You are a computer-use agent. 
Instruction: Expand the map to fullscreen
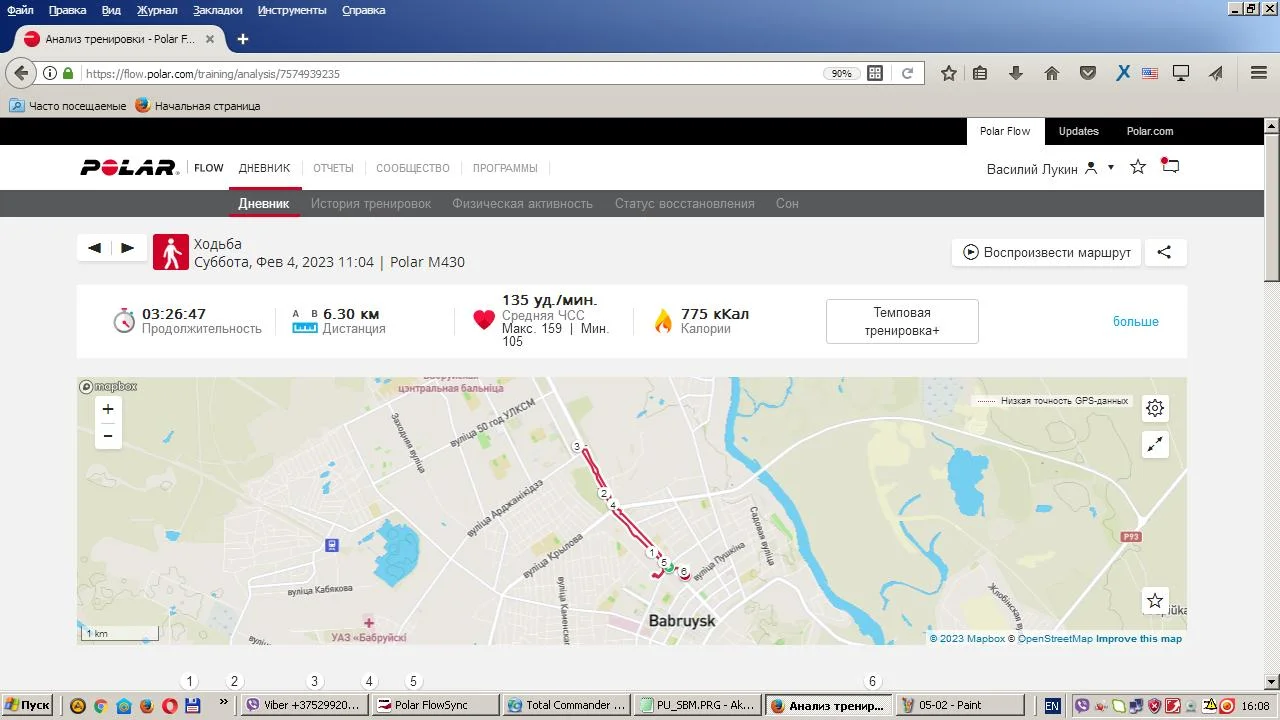point(1155,445)
